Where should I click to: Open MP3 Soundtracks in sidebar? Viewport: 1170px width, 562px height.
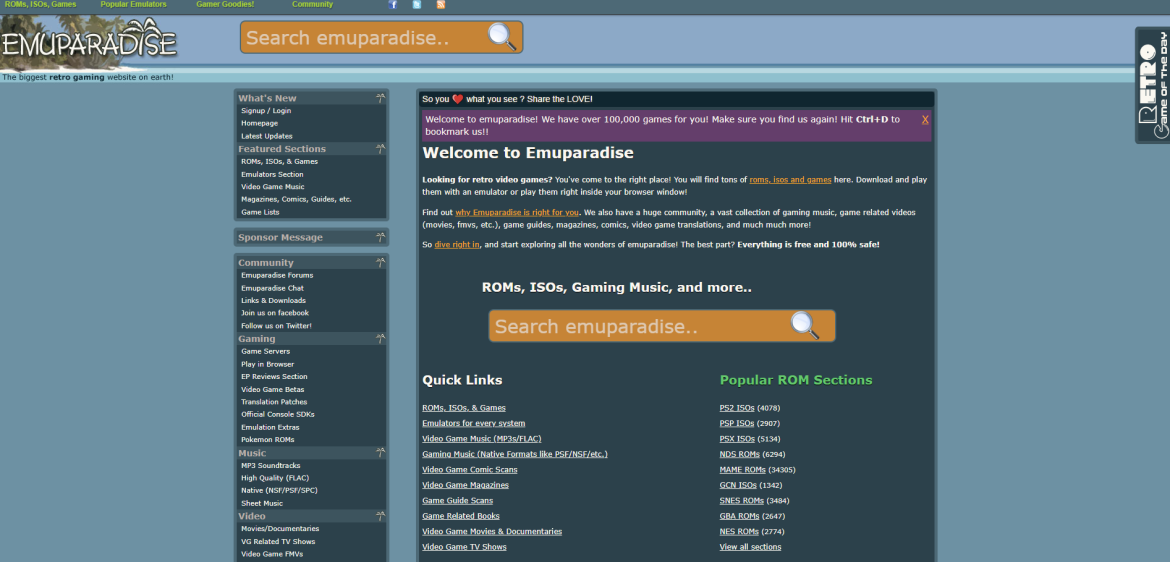coord(271,466)
